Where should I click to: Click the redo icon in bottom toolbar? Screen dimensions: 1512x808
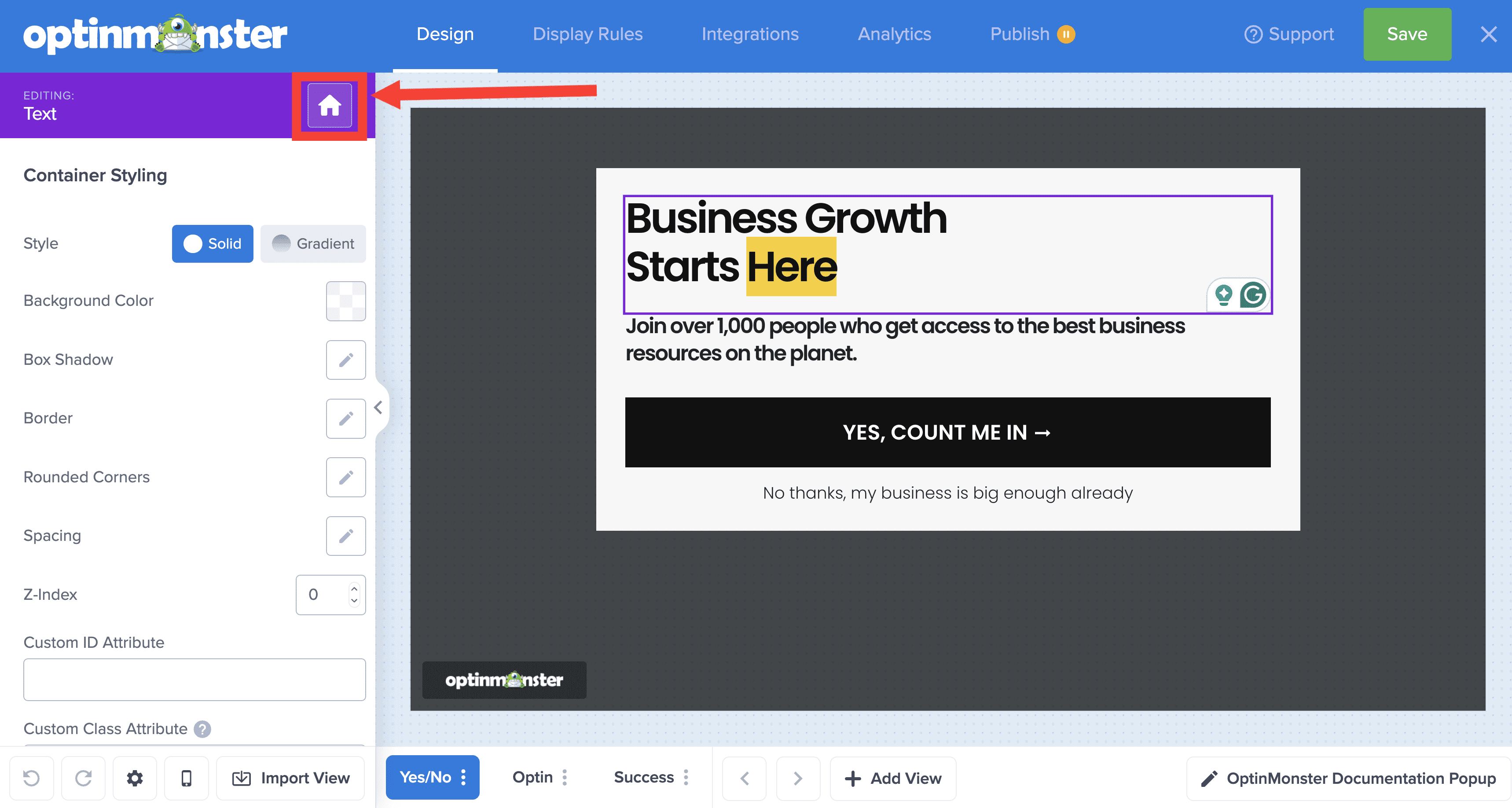pyautogui.click(x=83, y=778)
